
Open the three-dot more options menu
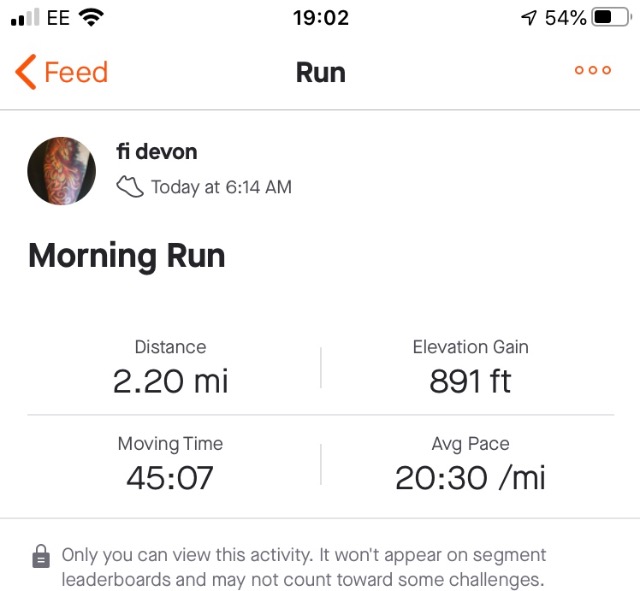[593, 70]
